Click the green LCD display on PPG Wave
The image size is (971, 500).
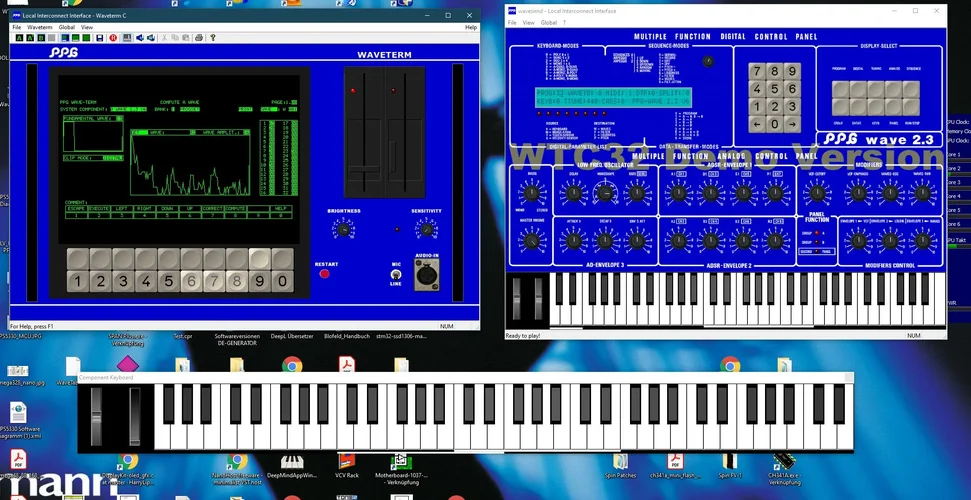click(613, 97)
